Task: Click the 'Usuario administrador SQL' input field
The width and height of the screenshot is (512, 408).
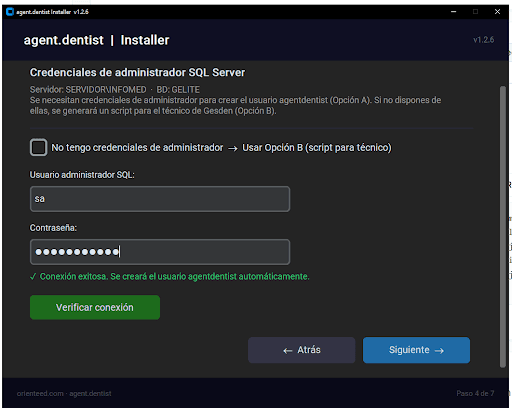Action: [x=160, y=199]
